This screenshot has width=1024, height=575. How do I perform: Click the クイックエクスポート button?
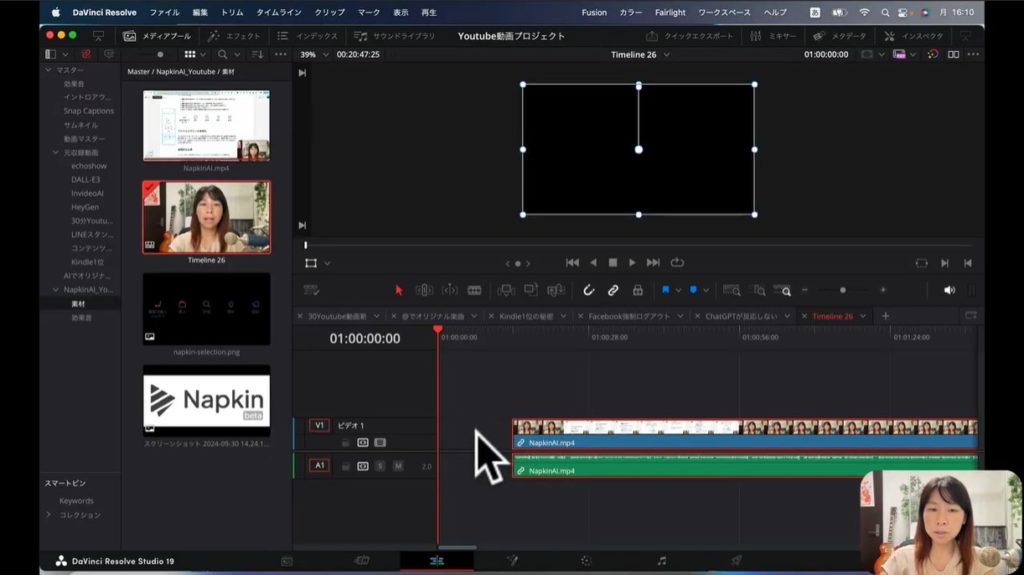pos(690,36)
